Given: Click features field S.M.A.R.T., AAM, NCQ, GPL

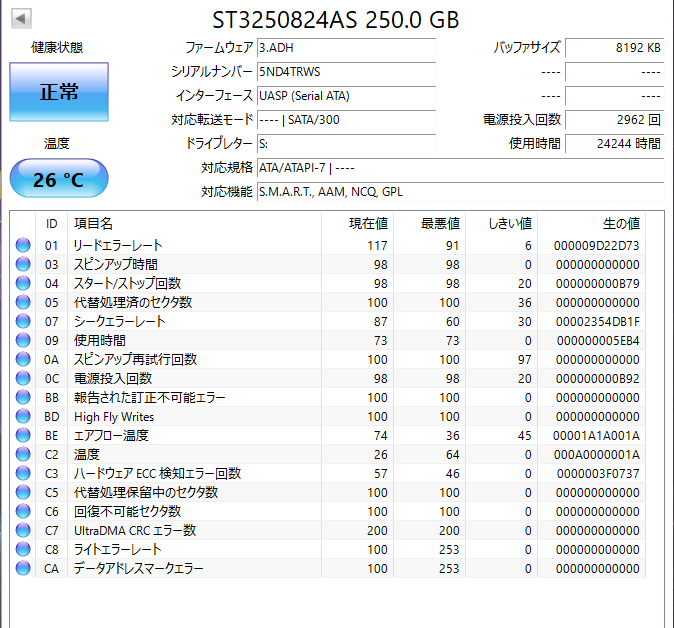Looking at the screenshot, I should [x=460, y=192].
